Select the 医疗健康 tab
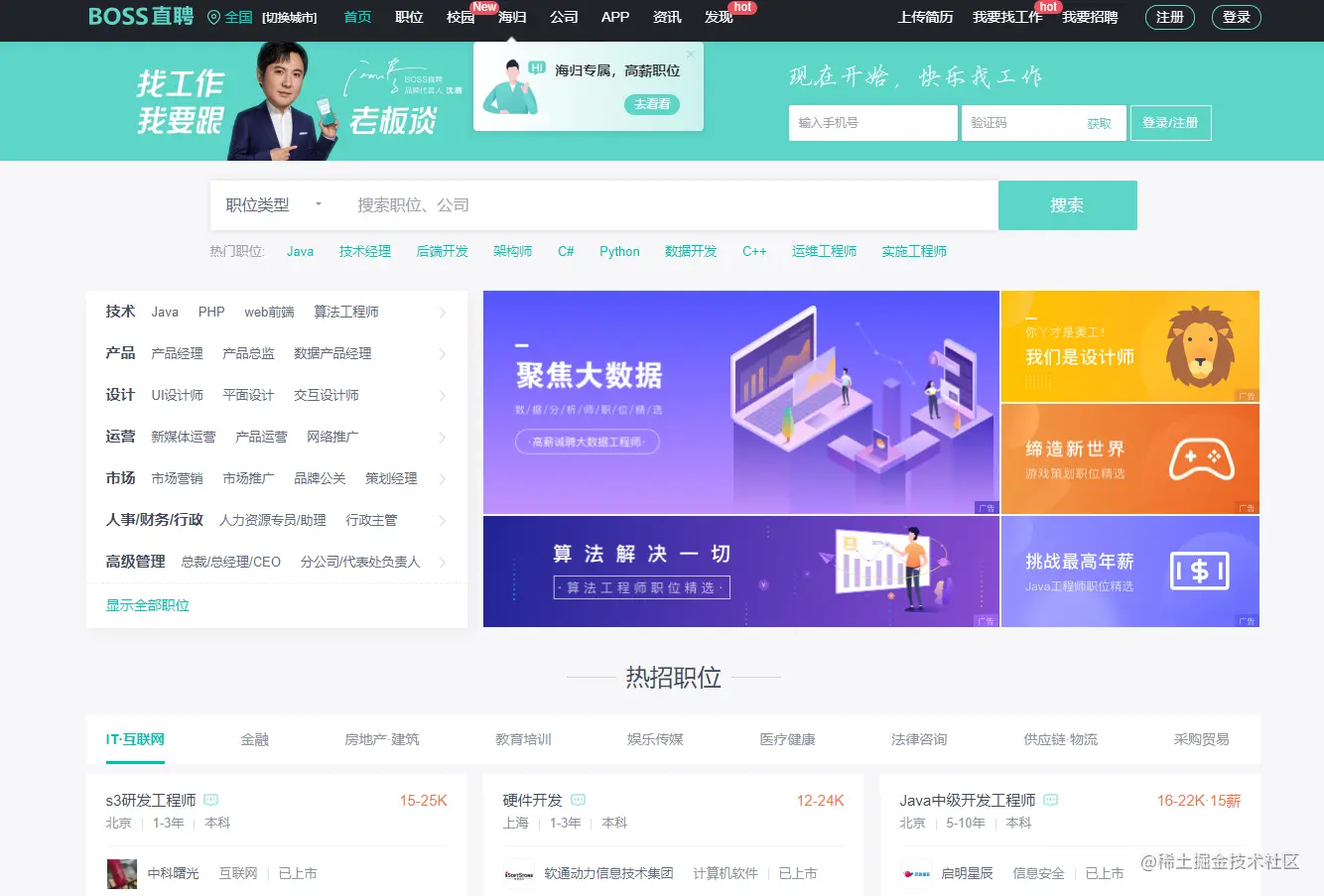Screen dimensions: 1324x896 [787, 739]
